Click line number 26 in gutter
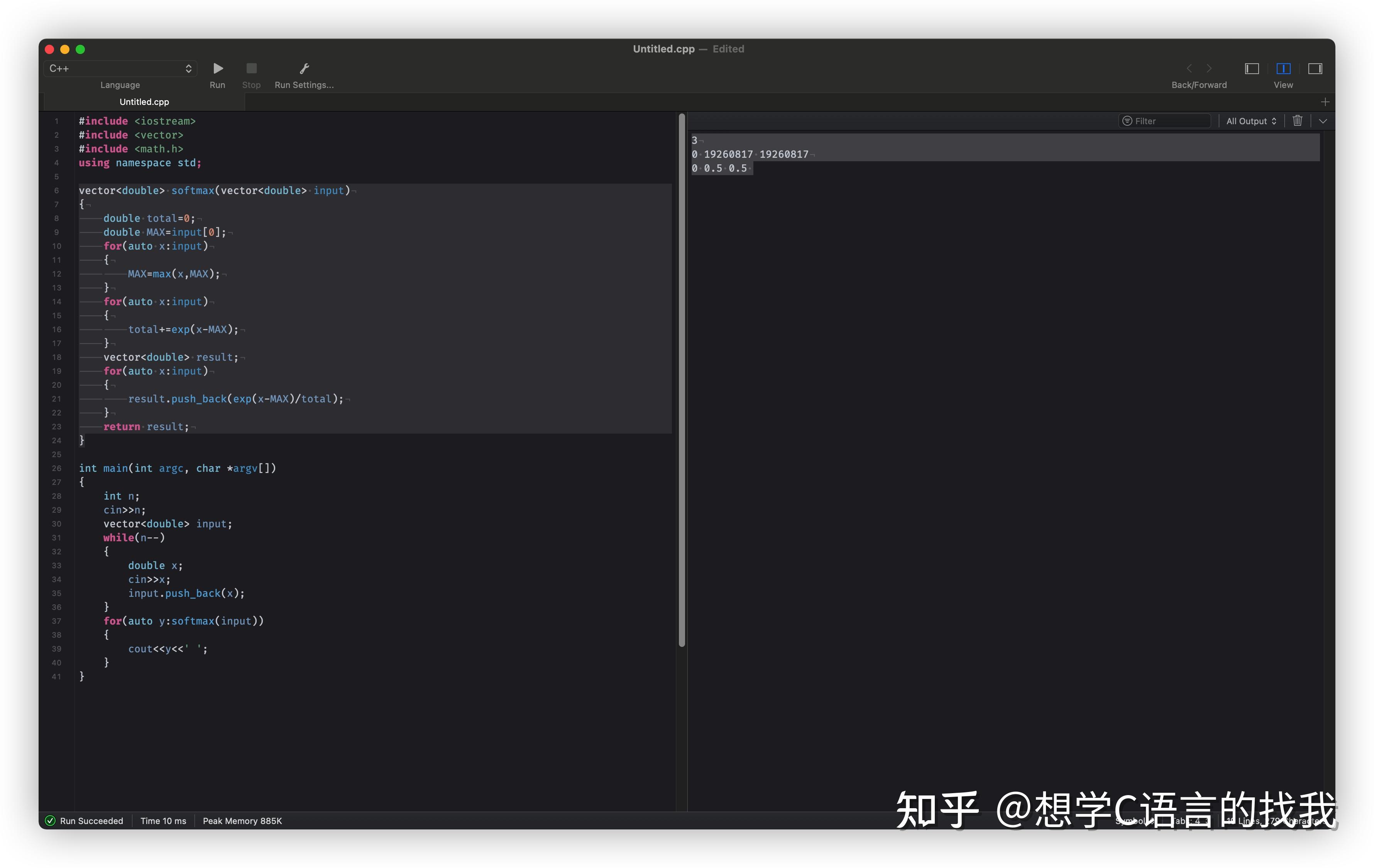The height and width of the screenshot is (868, 1374). pos(56,468)
